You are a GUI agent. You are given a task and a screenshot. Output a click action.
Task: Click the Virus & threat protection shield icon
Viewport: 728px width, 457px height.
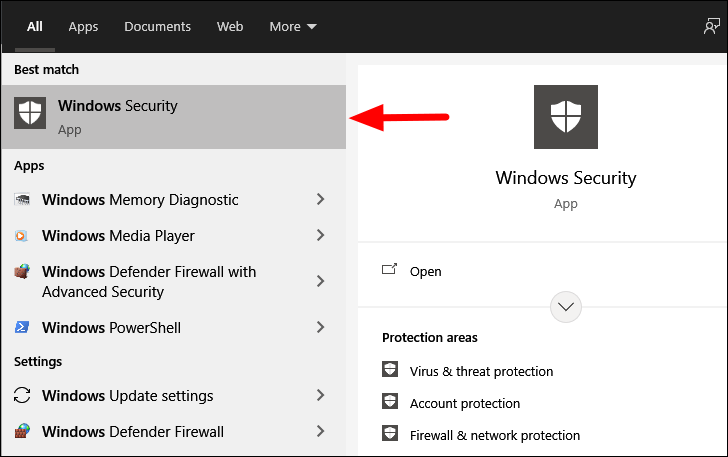coord(390,369)
